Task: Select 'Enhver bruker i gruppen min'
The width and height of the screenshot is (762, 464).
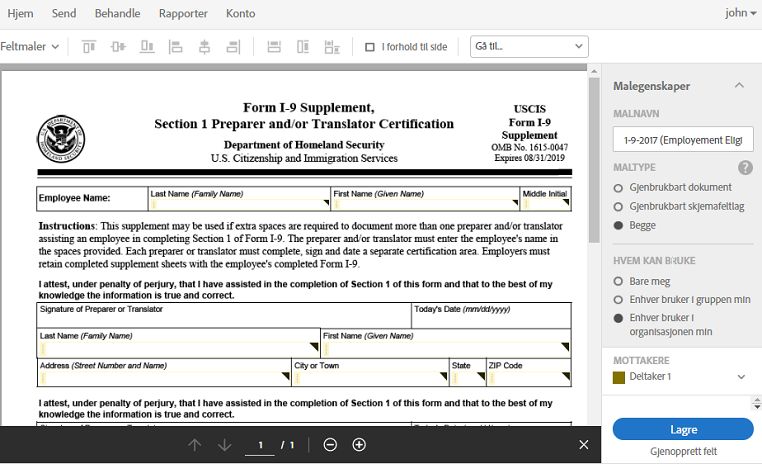Action: pos(618,300)
